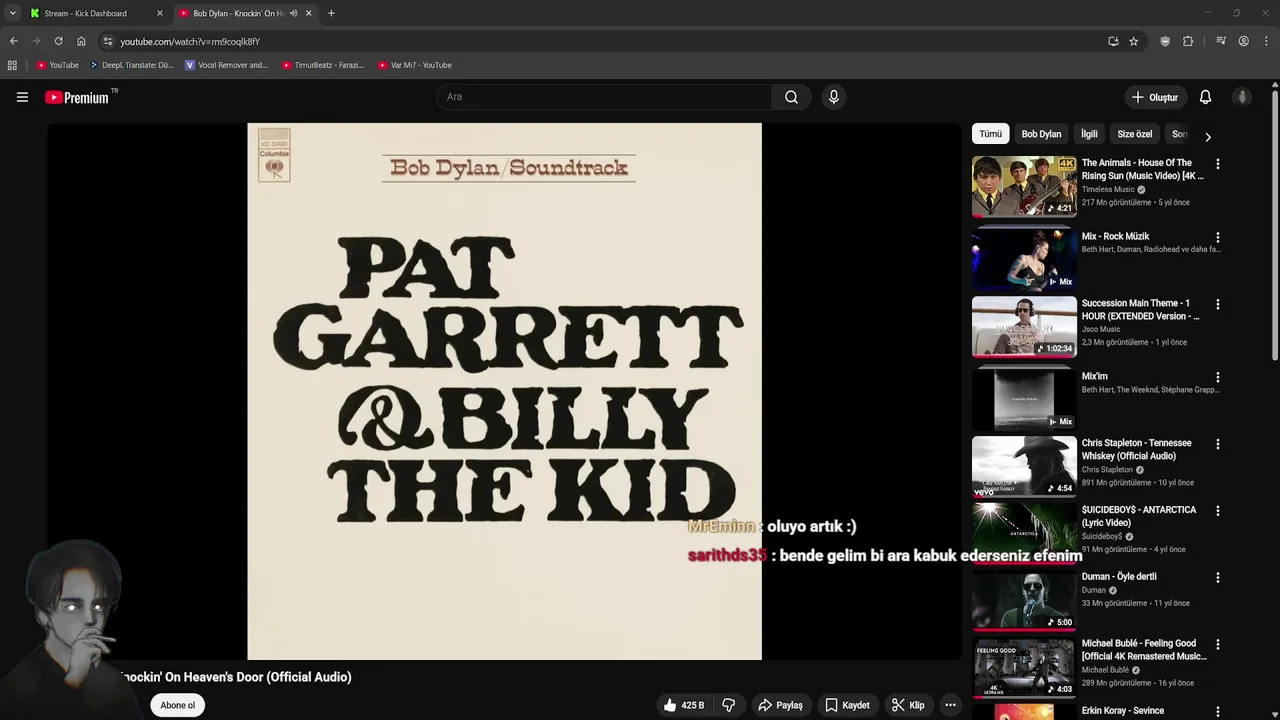Open the apps grid in bookmarks bar
This screenshot has width=1280, height=720.
[x=12, y=65]
